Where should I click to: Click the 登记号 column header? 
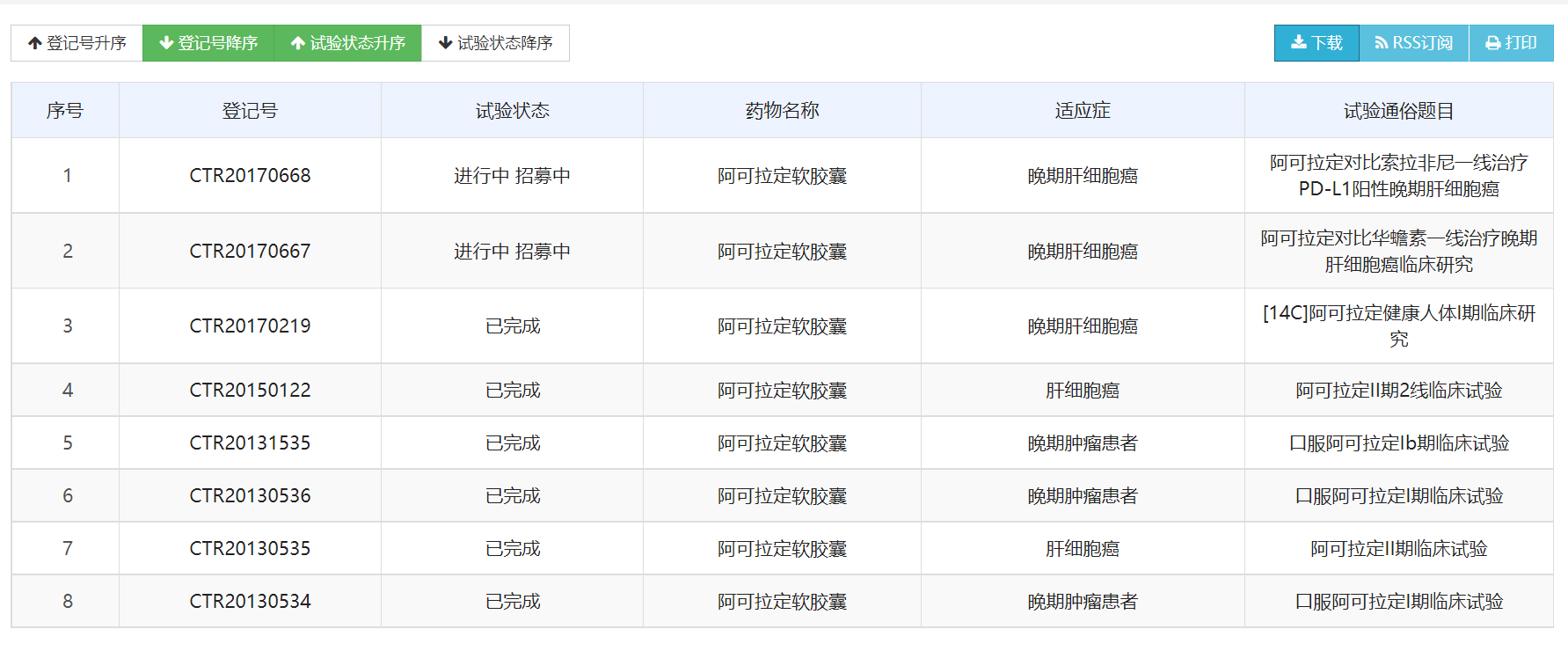250,111
